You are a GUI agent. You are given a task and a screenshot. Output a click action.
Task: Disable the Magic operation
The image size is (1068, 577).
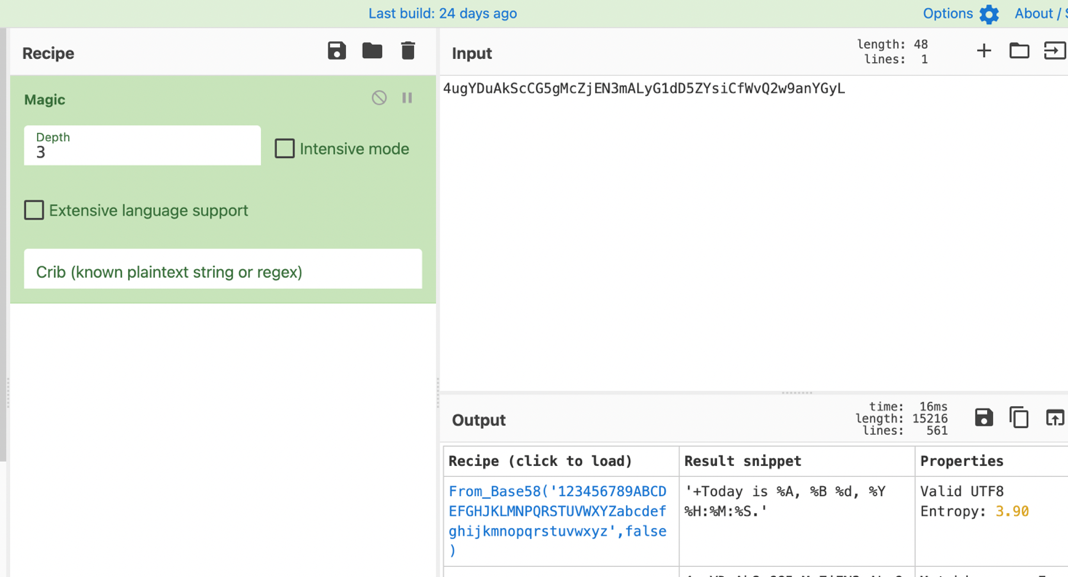point(379,98)
